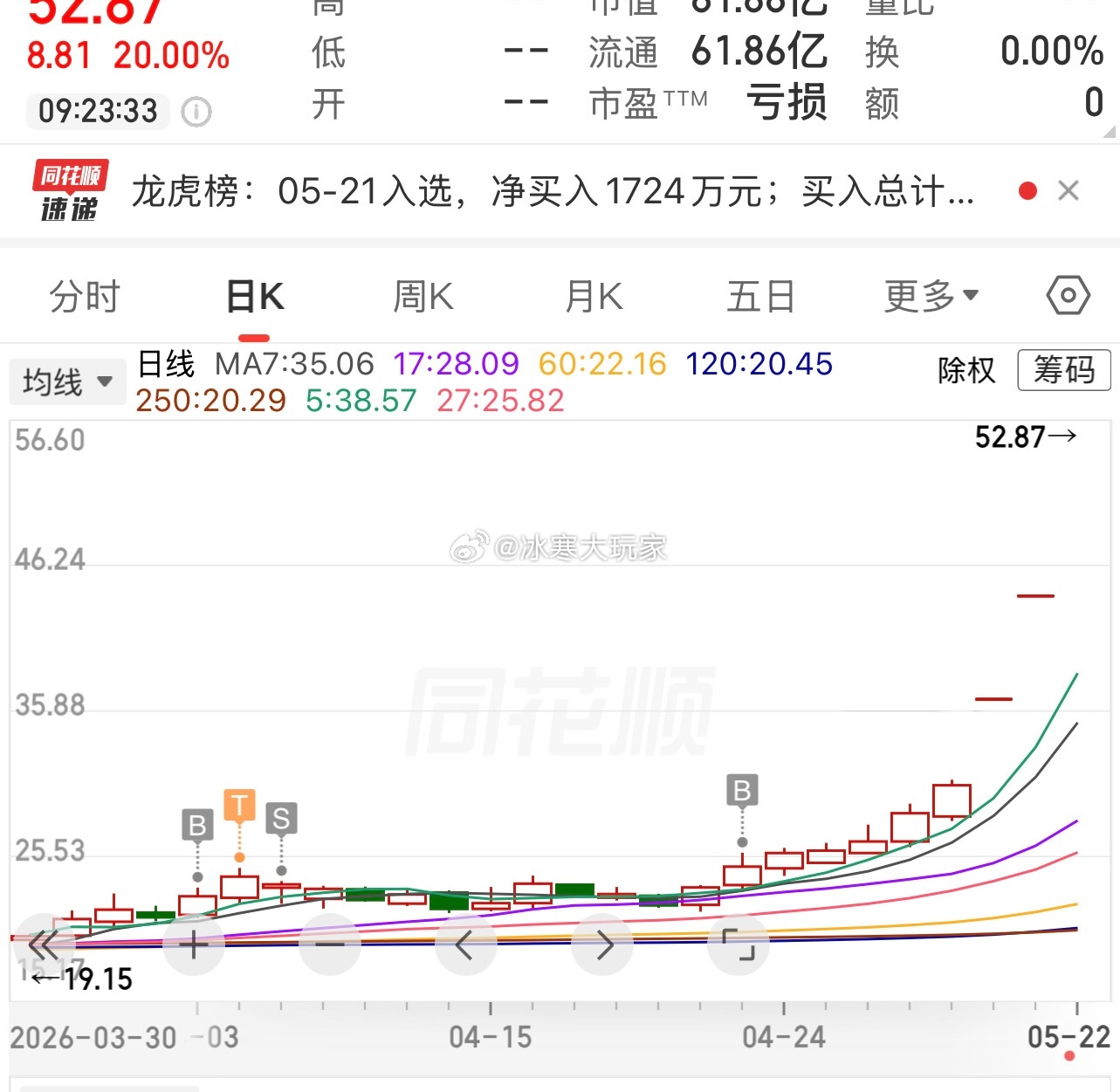1120x1092 pixels.
Task: Tap the B buy marker near 04-24
Action: [x=742, y=791]
